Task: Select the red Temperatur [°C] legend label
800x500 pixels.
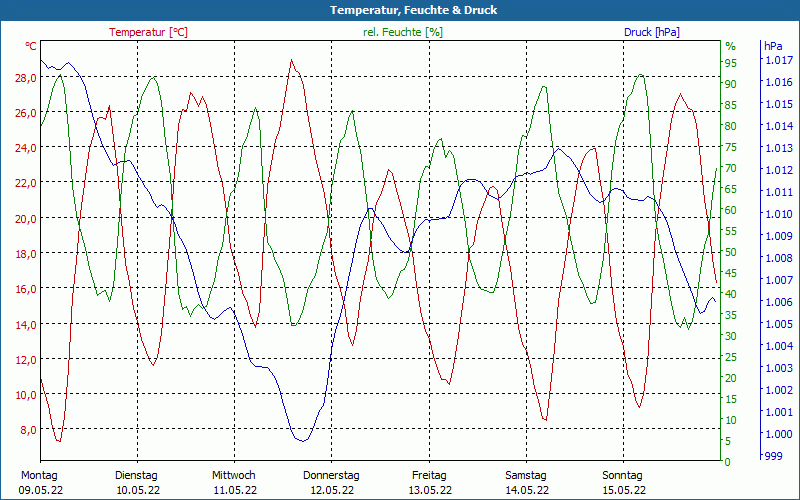Action: pos(148,32)
